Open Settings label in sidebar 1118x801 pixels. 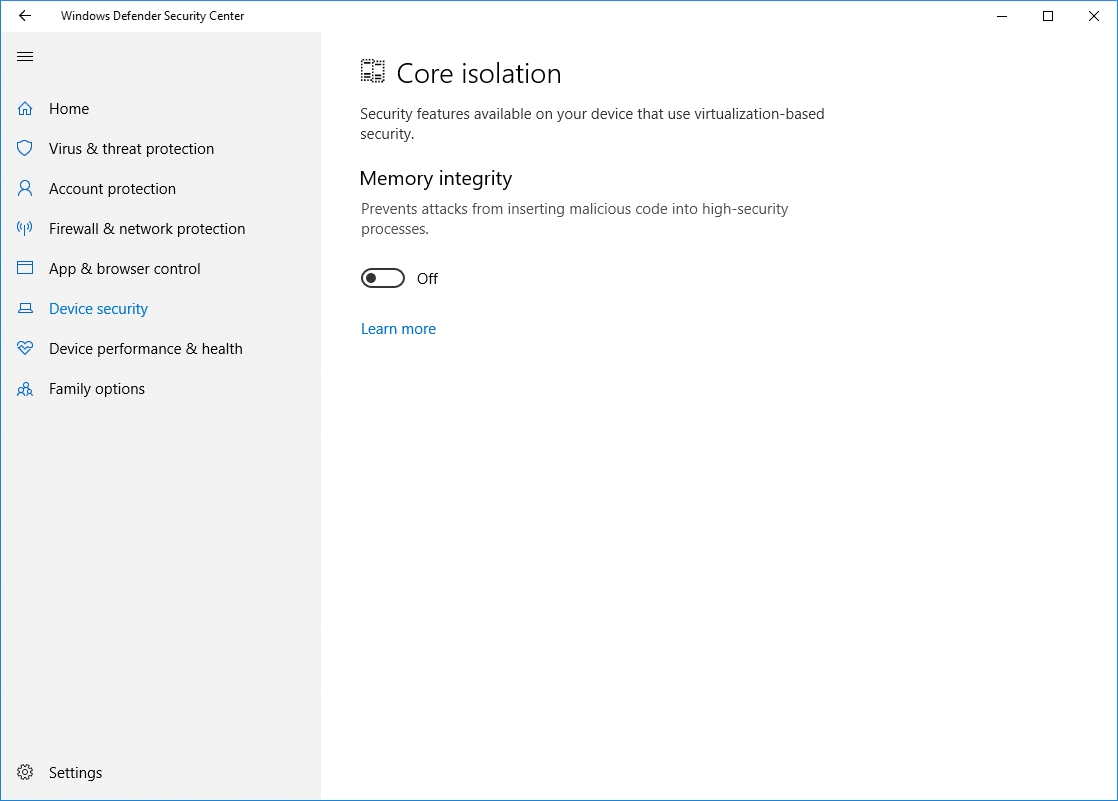click(x=76, y=773)
